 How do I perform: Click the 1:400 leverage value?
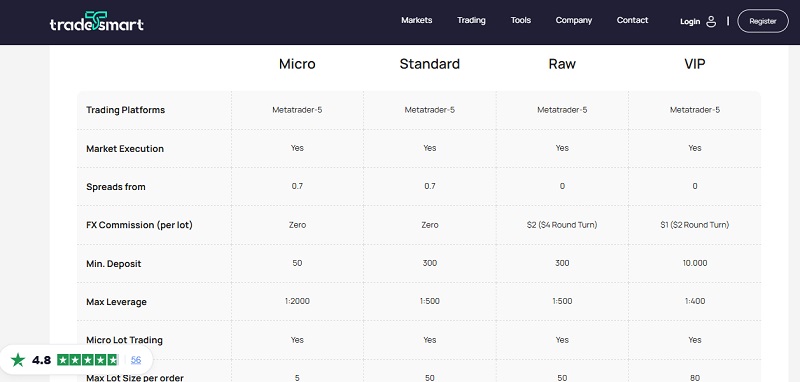695,301
